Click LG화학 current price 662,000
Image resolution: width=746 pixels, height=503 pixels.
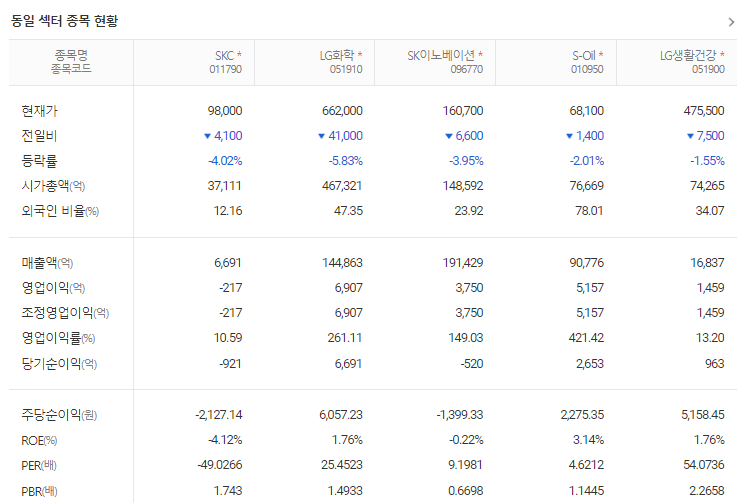click(342, 111)
